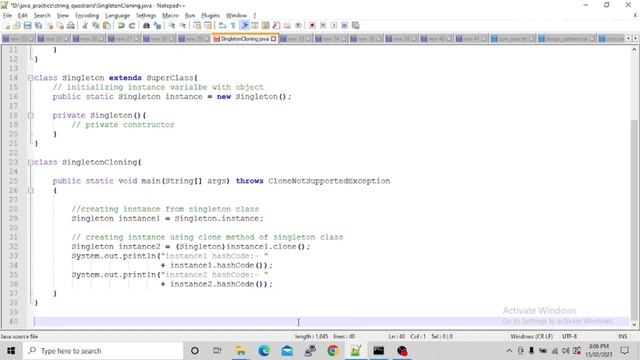The height and width of the screenshot is (360, 640).
Task: Collapse the Singleton class fold marker
Action: (x=30, y=78)
